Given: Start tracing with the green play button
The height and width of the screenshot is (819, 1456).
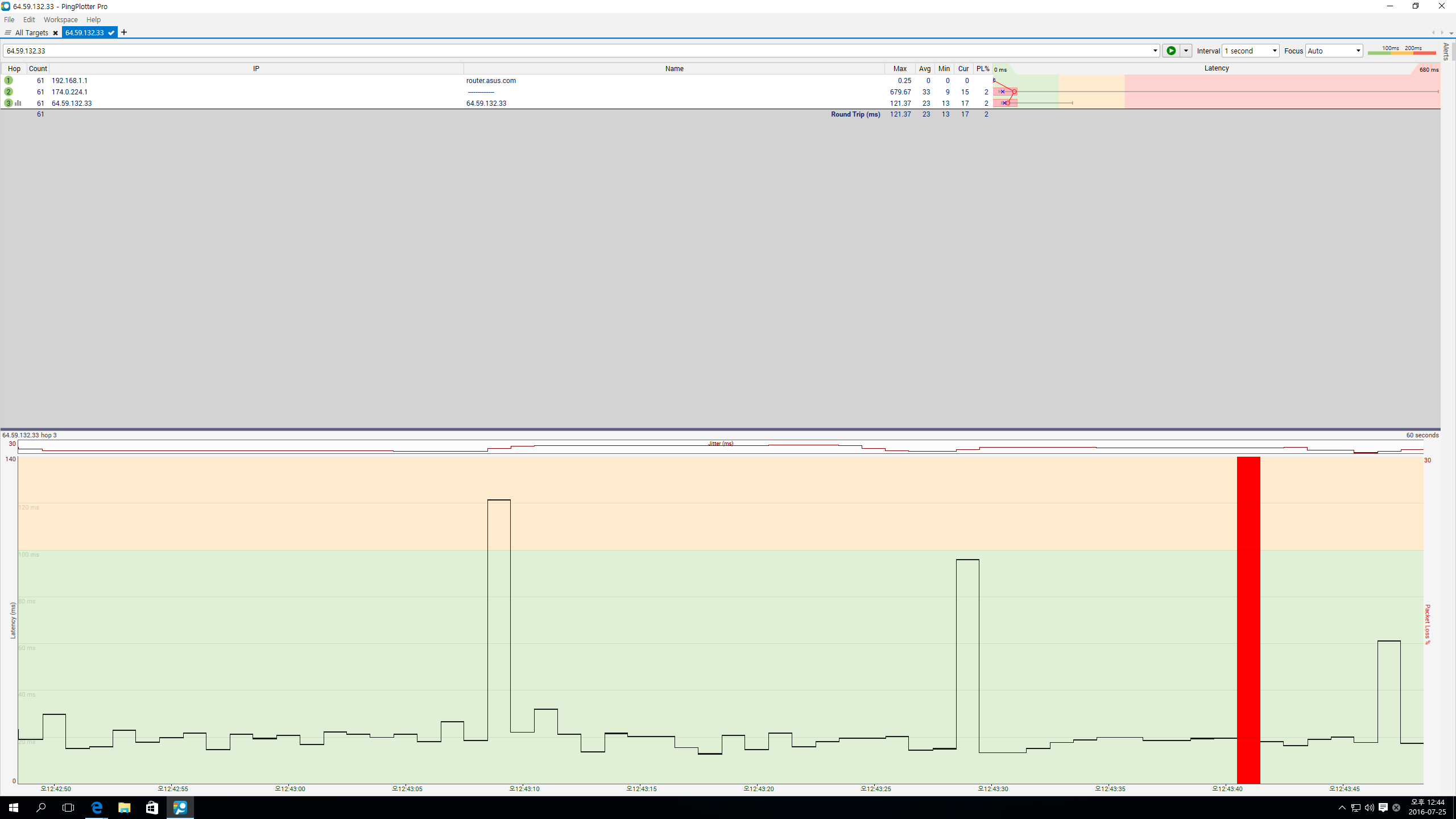Looking at the screenshot, I should point(1171,51).
